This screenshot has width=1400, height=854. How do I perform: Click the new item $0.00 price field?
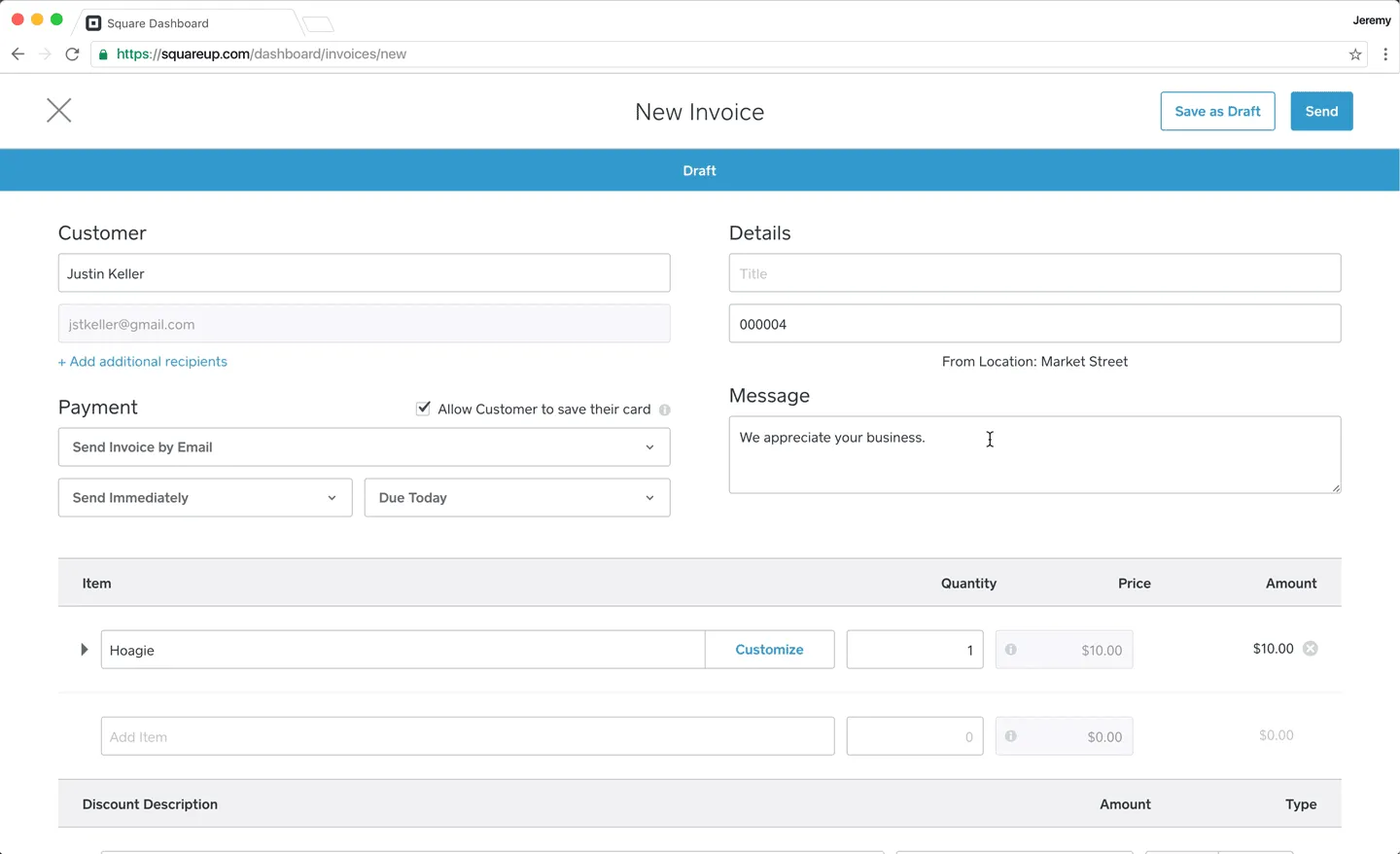click(1064, 736)
